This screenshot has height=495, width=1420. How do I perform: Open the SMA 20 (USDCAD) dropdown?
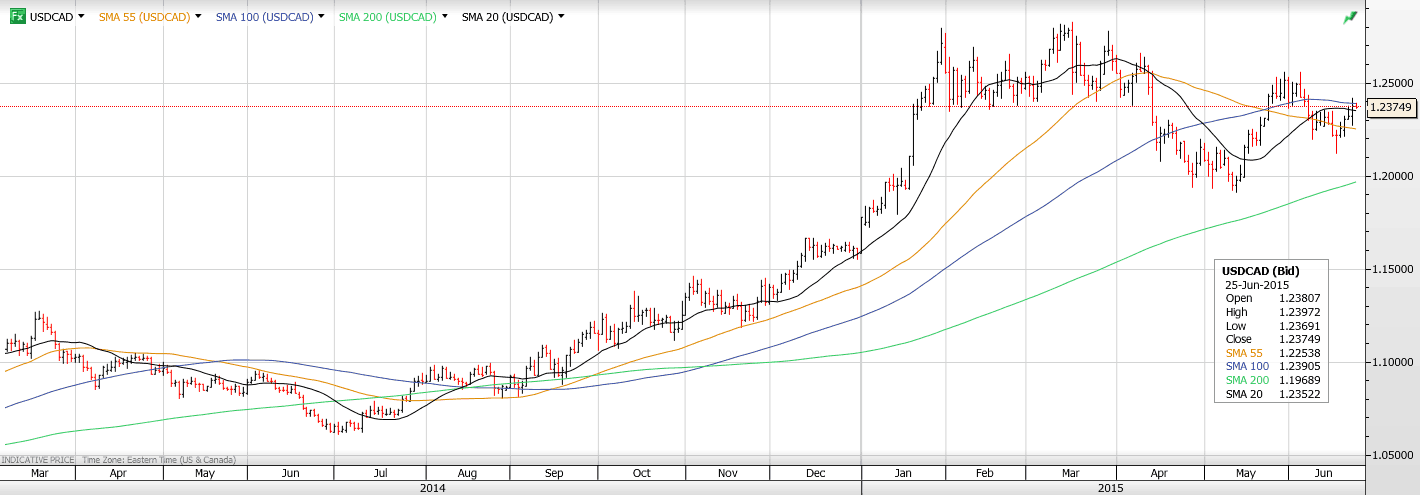click(561, 17)
